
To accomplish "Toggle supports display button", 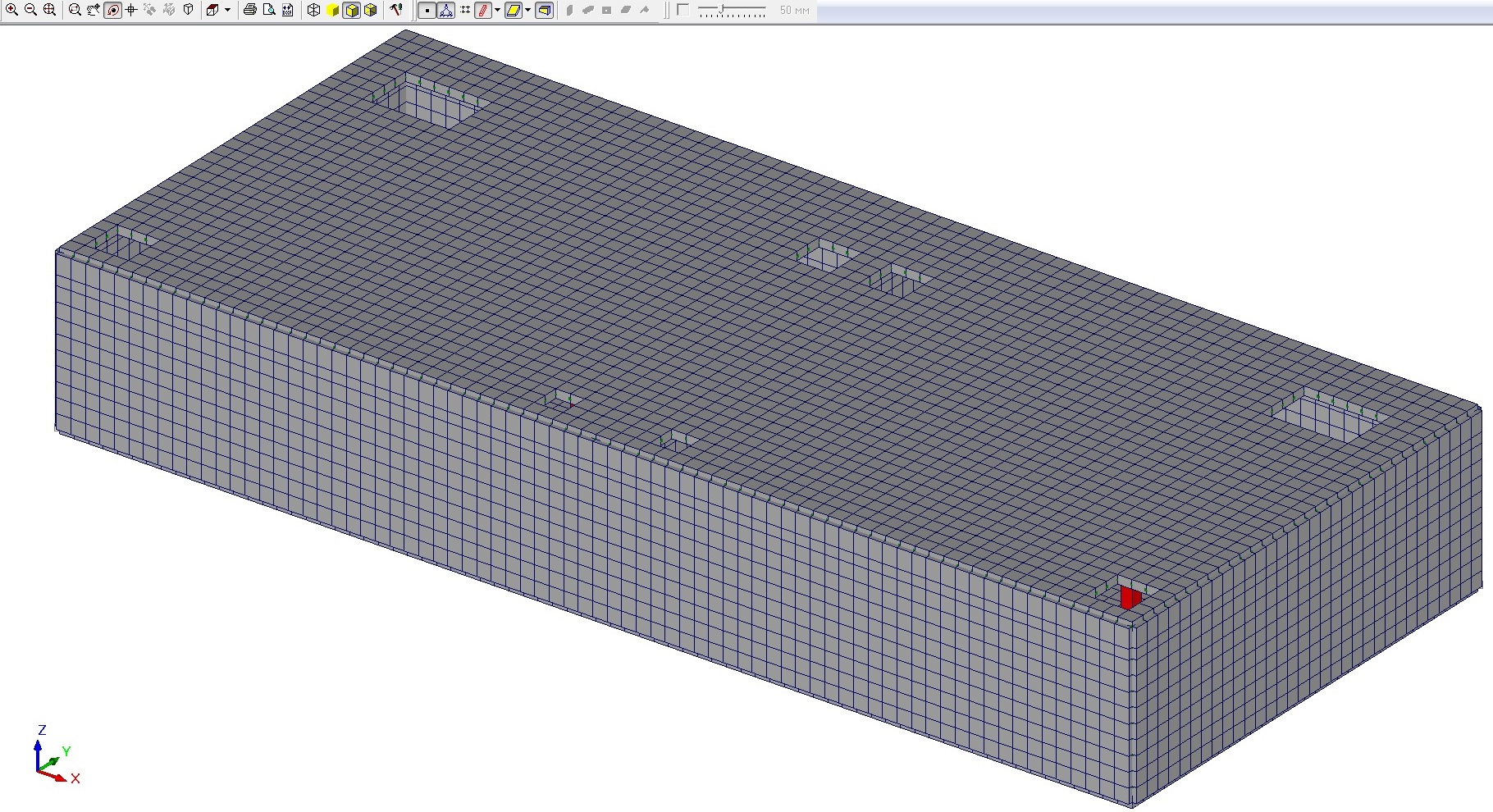I will point(445,10).
